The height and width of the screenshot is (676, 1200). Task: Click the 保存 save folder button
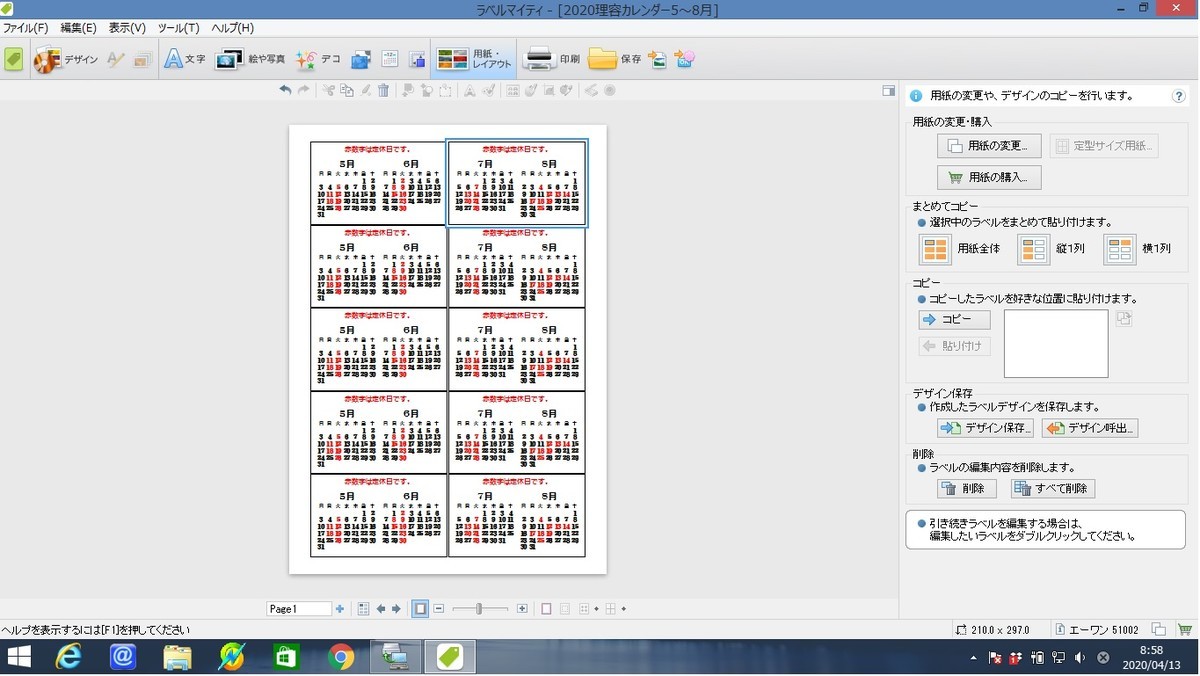click(x=615, y=60)
